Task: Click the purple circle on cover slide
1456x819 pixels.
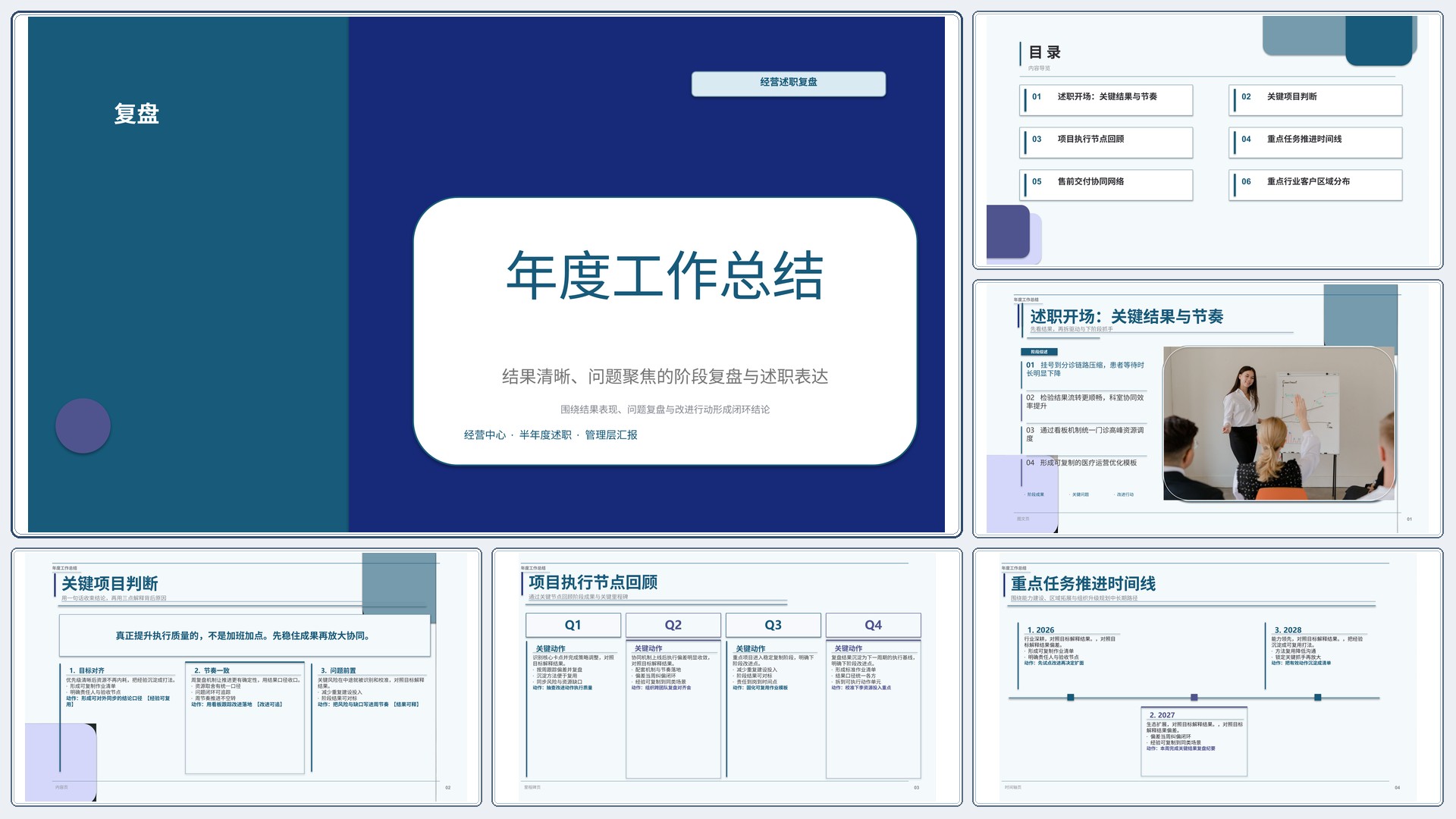Action: (x=83, y=426)
